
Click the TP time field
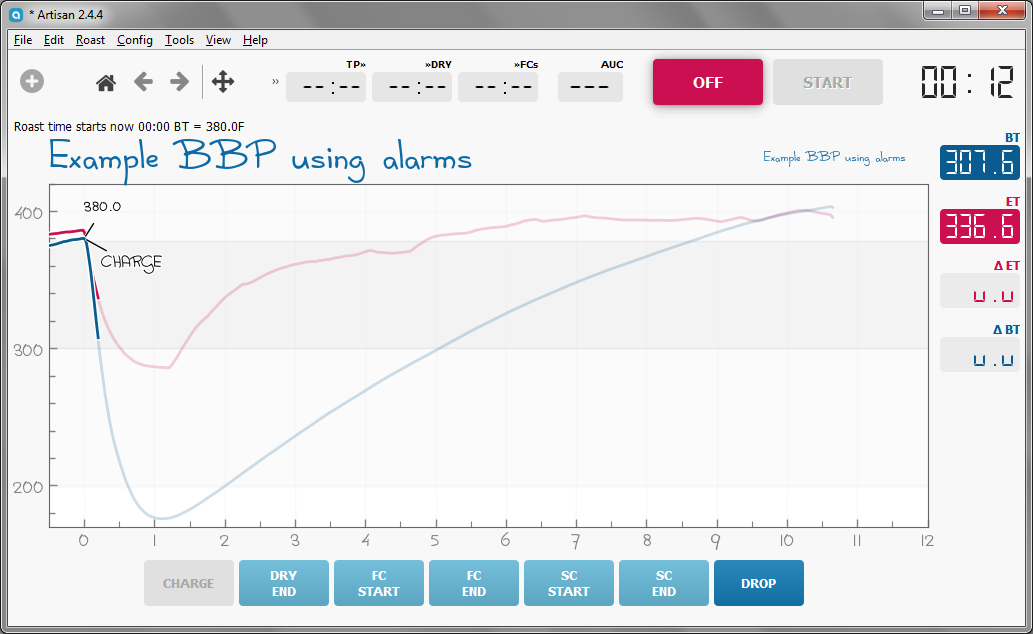click(325, 87)
